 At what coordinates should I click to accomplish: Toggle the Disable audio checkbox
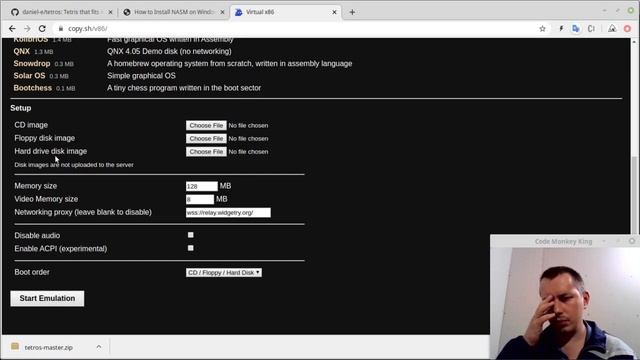click(x=191, y=235)
